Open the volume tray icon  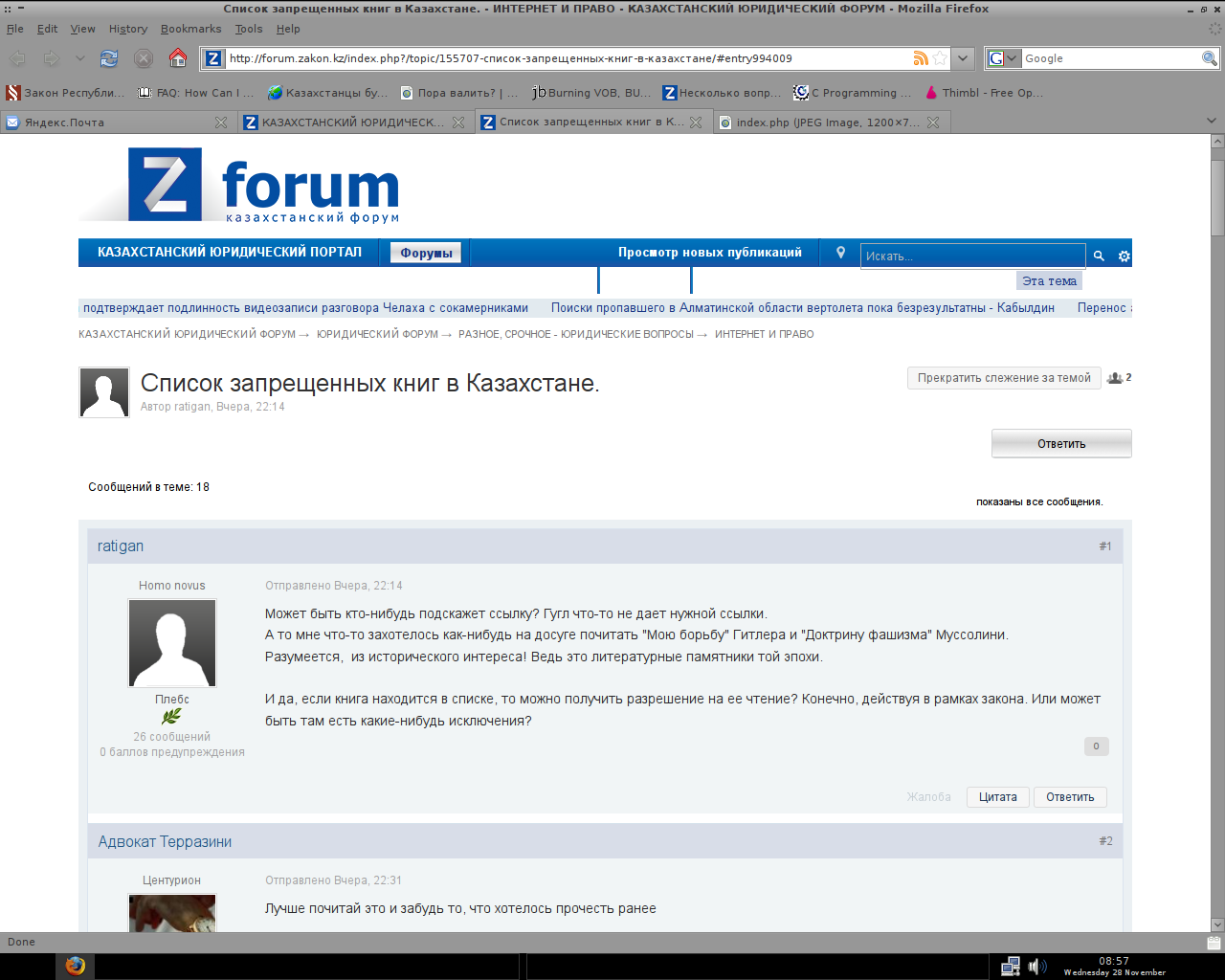pos(1036,967)
